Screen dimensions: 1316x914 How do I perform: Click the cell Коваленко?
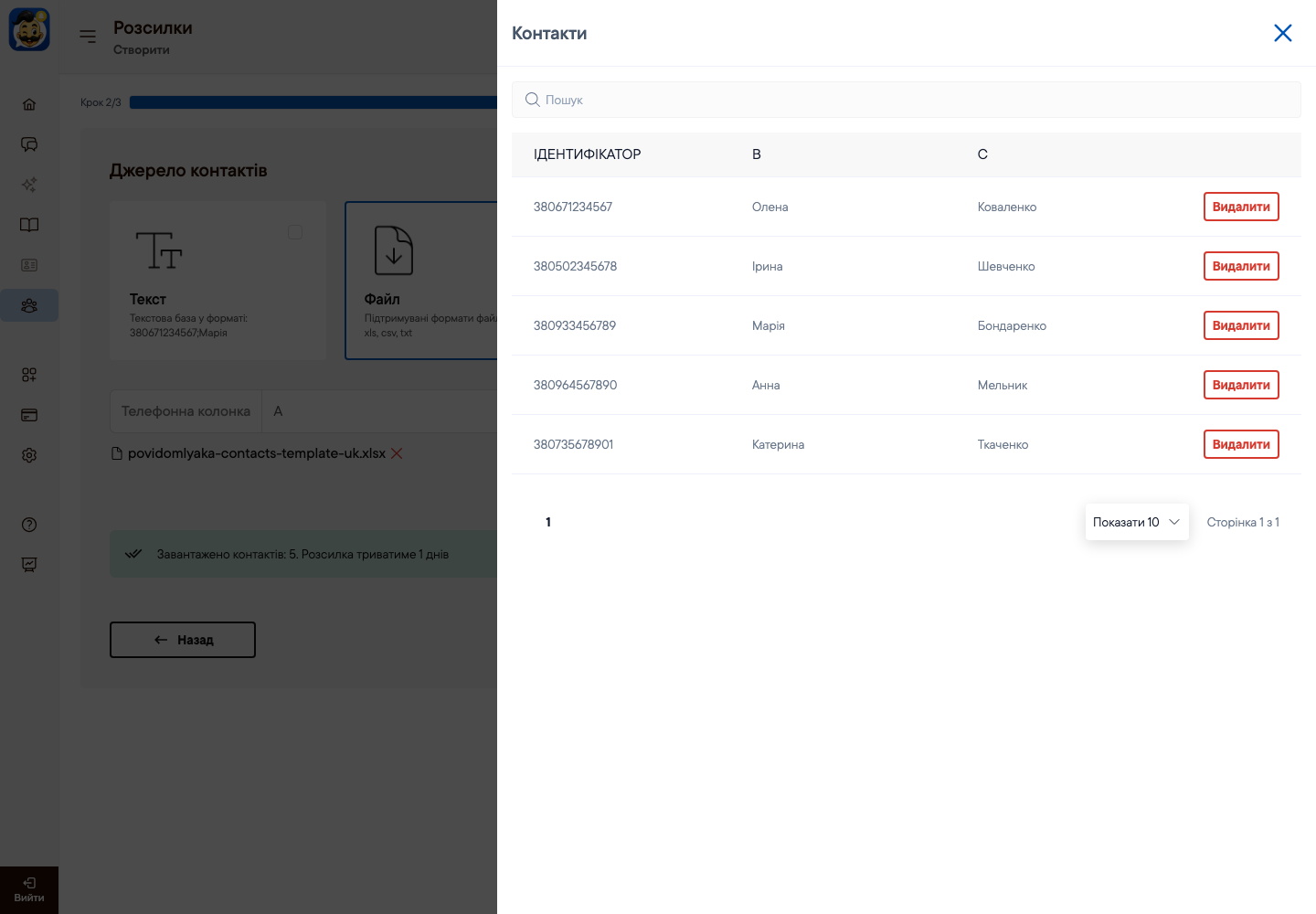(x=1007, y=207)
